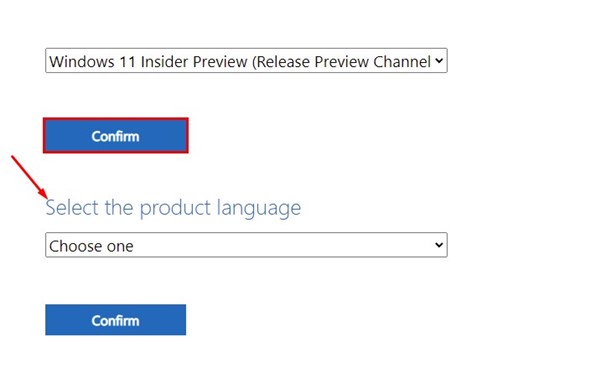The width and height of the screenshot is (600, 378).
Task: Click the Confirm button below the language dropdown
Action: click(x=116, y=320)
